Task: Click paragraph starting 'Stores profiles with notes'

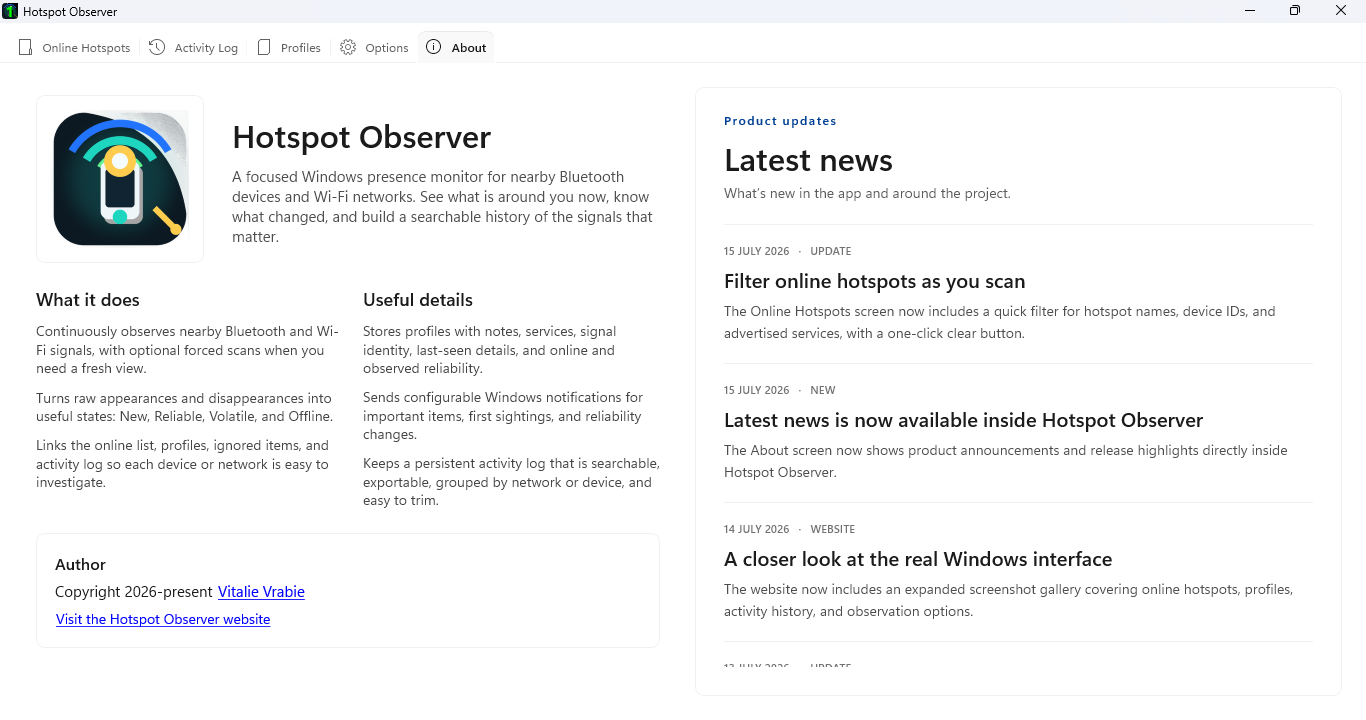Action: pyautogui.click(x=489, y=350)
